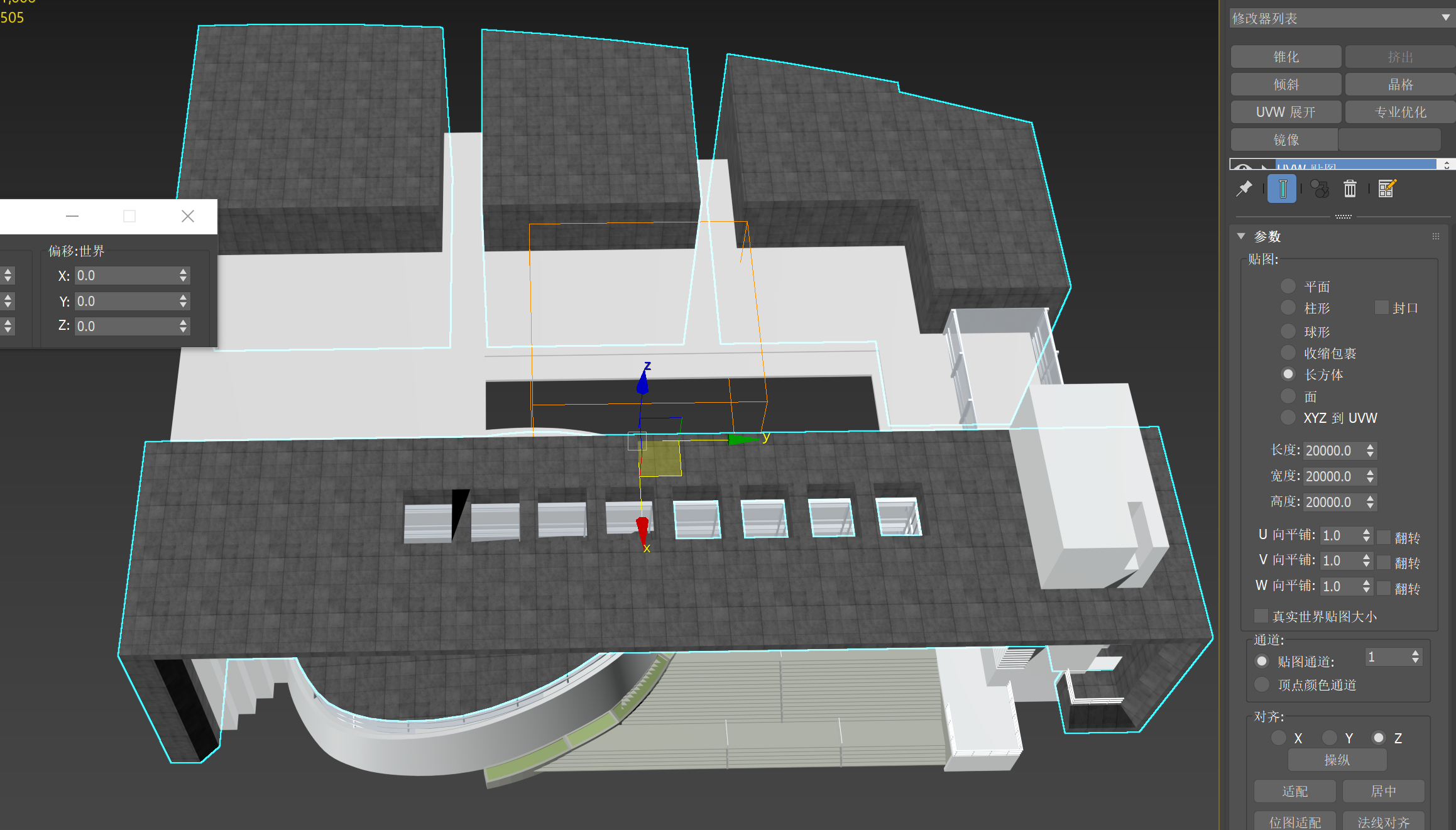
Task: Open the 修改器列表 dropdown
Action: pyautogui.click(x=1338, y=18)
